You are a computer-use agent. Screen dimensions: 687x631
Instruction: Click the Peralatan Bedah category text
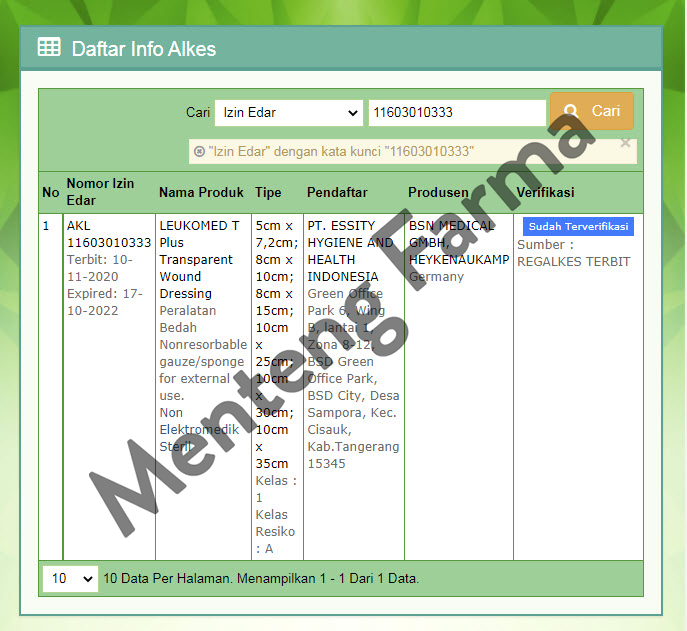[x=188, y=319]
